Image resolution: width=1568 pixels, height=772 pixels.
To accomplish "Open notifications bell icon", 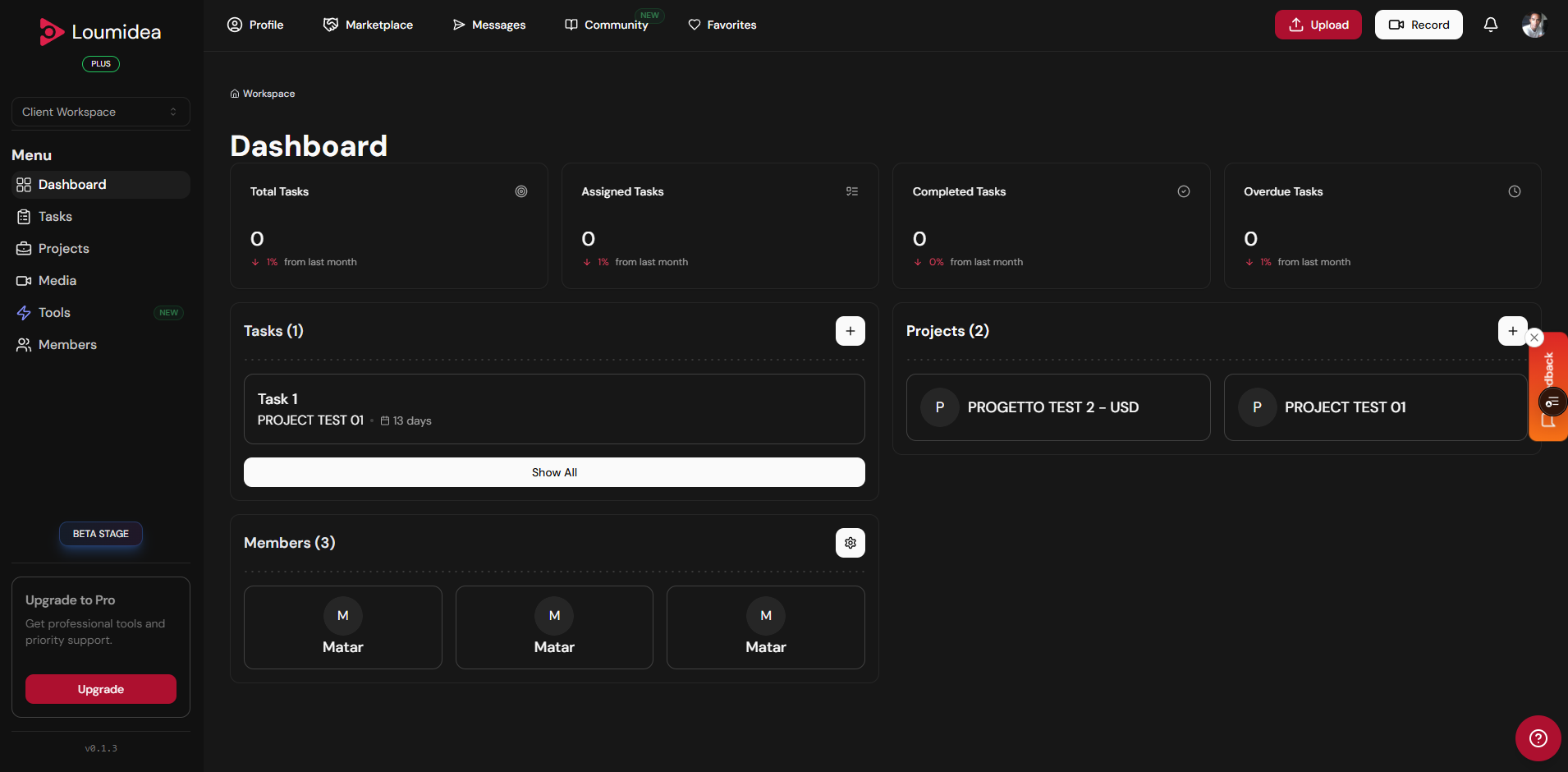I will 1491,25.
